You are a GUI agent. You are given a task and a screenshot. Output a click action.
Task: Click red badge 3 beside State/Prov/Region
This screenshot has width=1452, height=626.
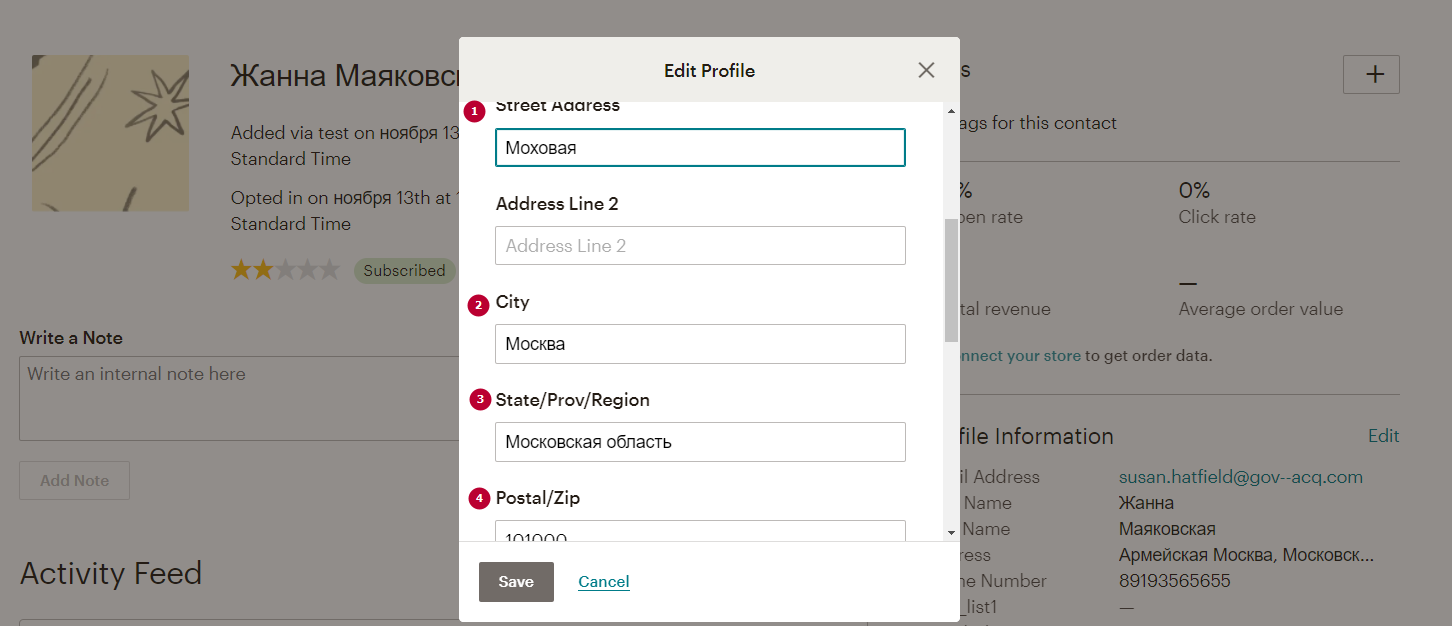(480, 400)
